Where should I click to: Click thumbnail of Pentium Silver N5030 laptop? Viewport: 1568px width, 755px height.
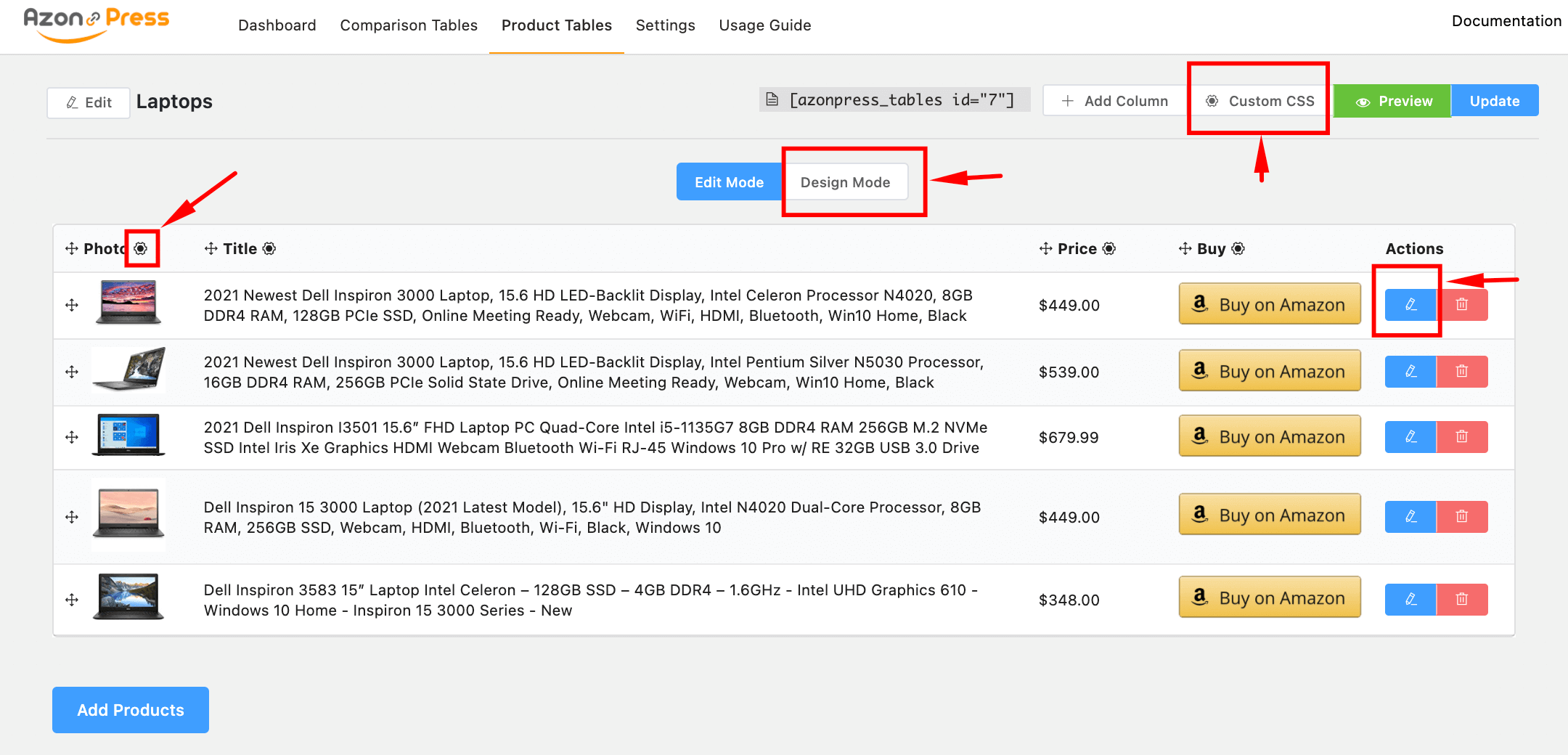(128, 370)
